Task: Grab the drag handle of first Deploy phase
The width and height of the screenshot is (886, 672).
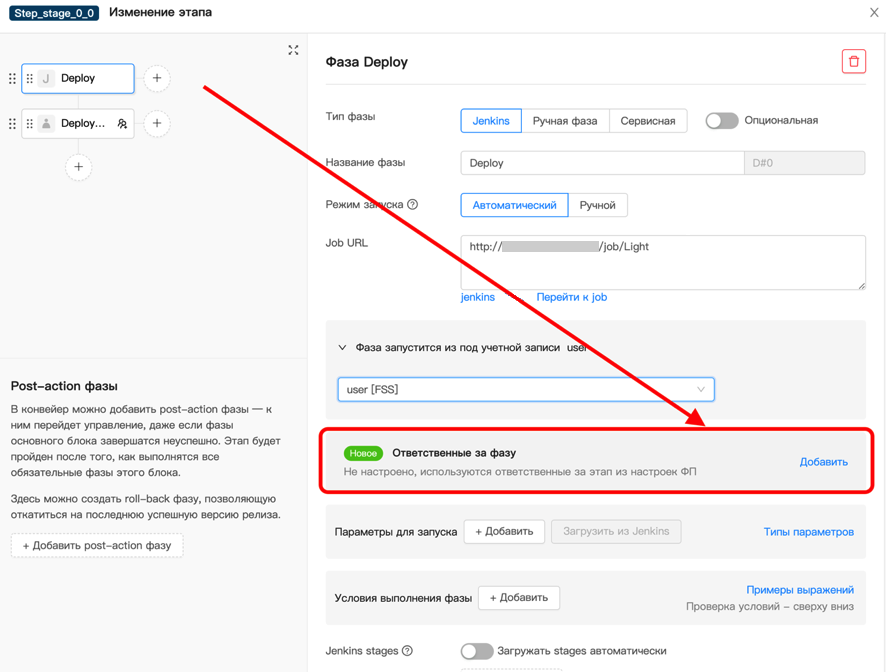Action: point(29,78)
